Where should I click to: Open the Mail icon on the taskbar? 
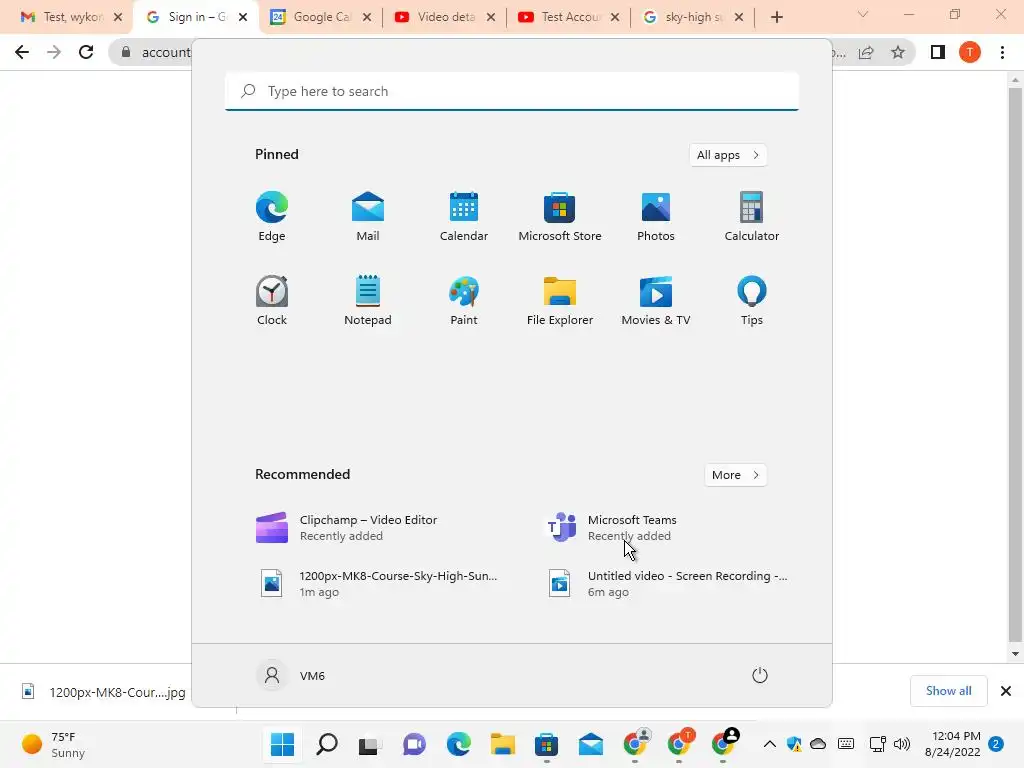[590, 744]
